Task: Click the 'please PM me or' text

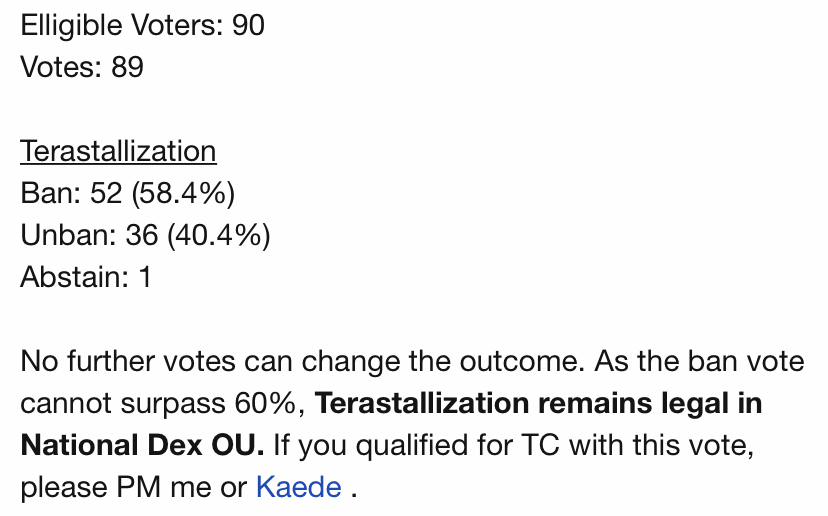Action: 133,488
